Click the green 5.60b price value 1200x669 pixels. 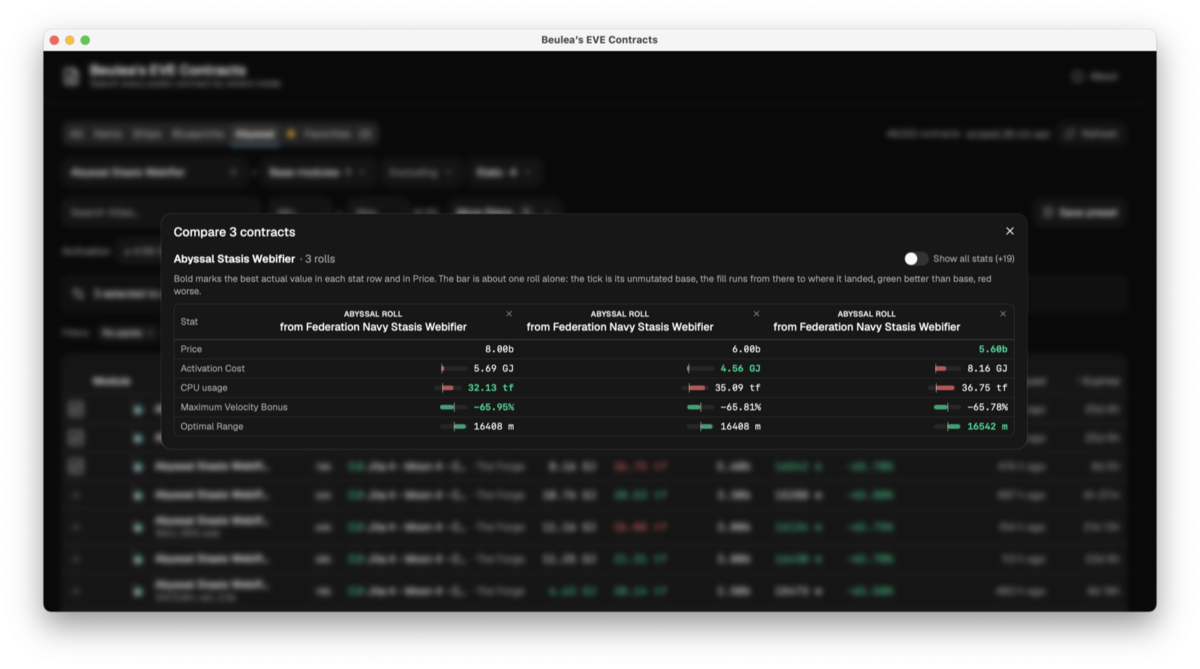tap(993, 350)
